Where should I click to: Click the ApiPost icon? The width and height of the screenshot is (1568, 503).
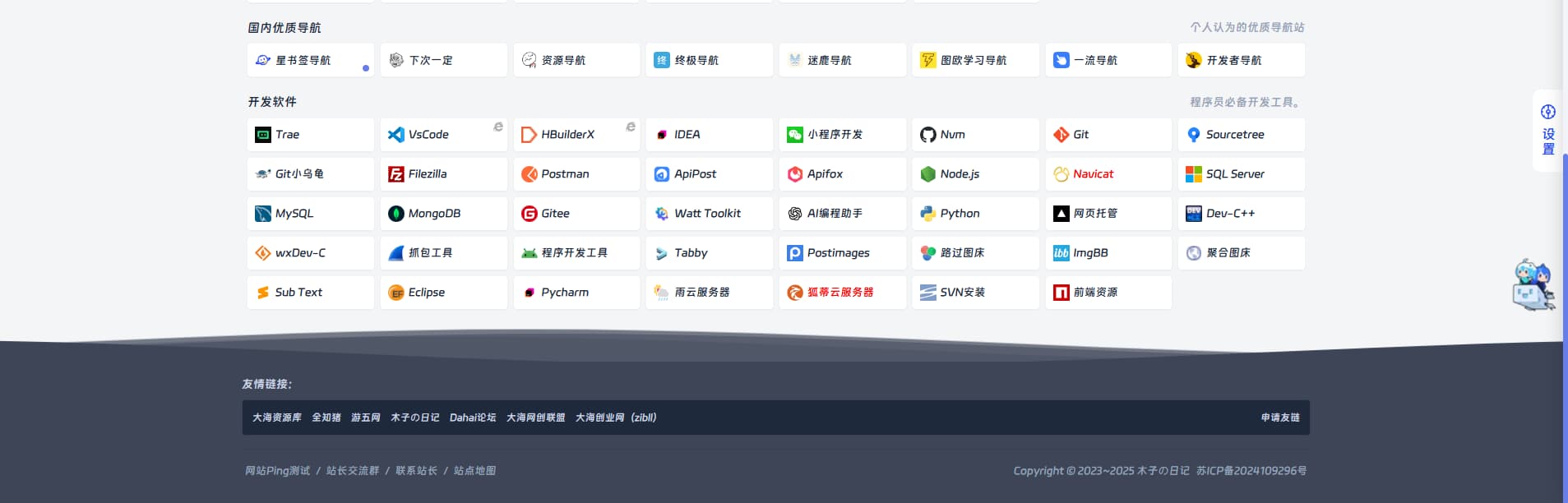click(x=662, y=174)
